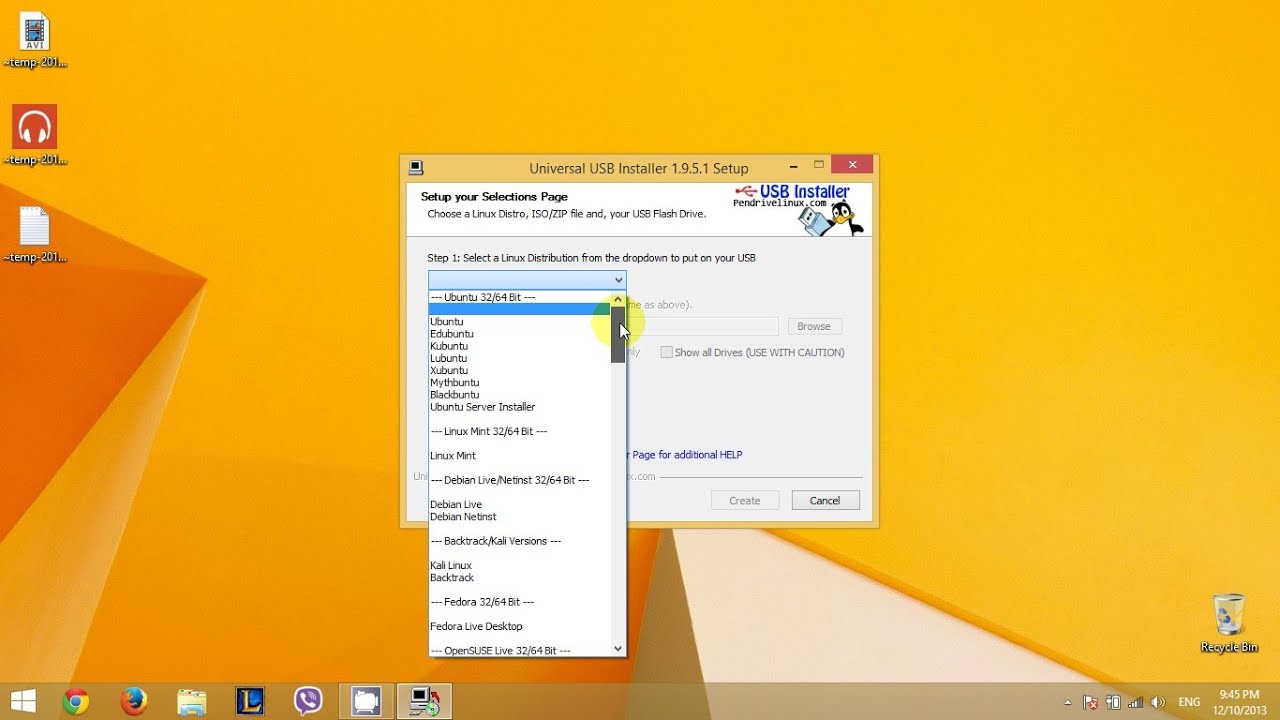This screenshot has width=1280, height=720.
Task: Open the League of Legends taskbar icon
Action: (x=249, y=701)
